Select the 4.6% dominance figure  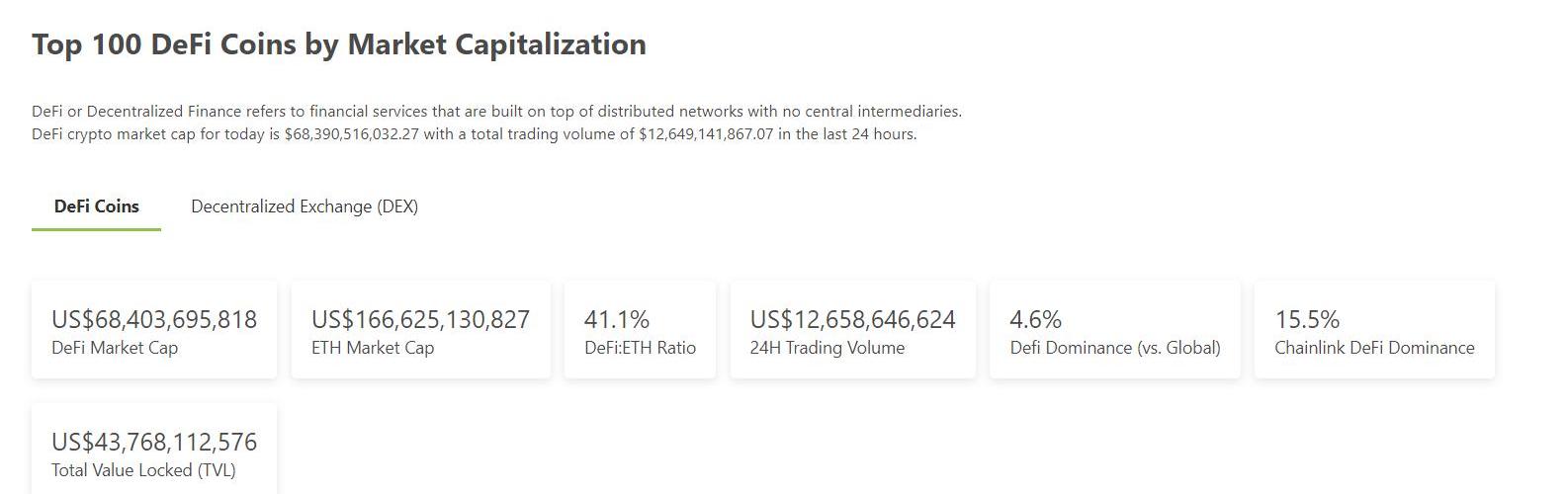[1035, 319]
